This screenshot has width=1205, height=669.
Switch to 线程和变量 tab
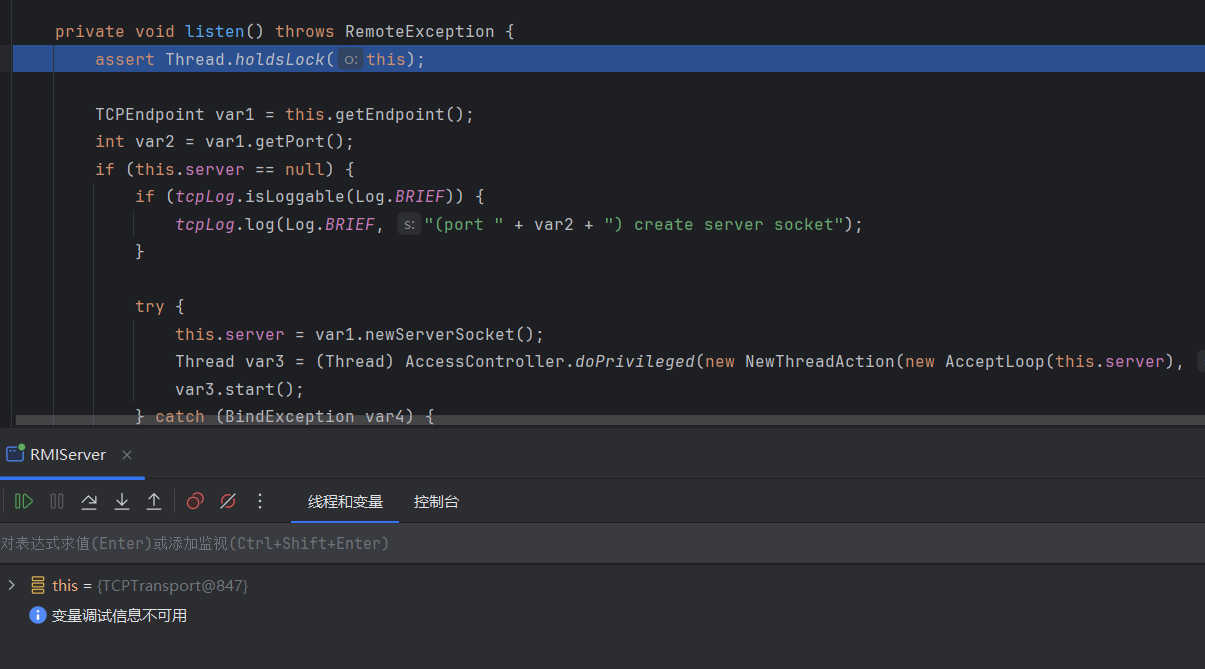[x=345, y=502]
